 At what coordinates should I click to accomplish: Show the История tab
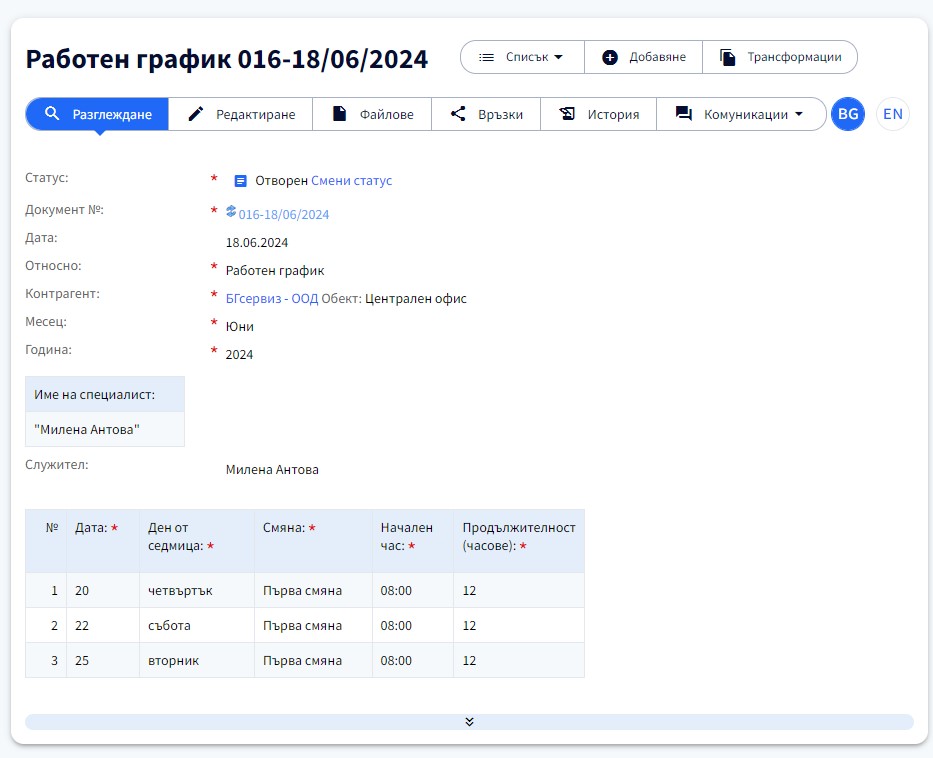tap(599, 114)
